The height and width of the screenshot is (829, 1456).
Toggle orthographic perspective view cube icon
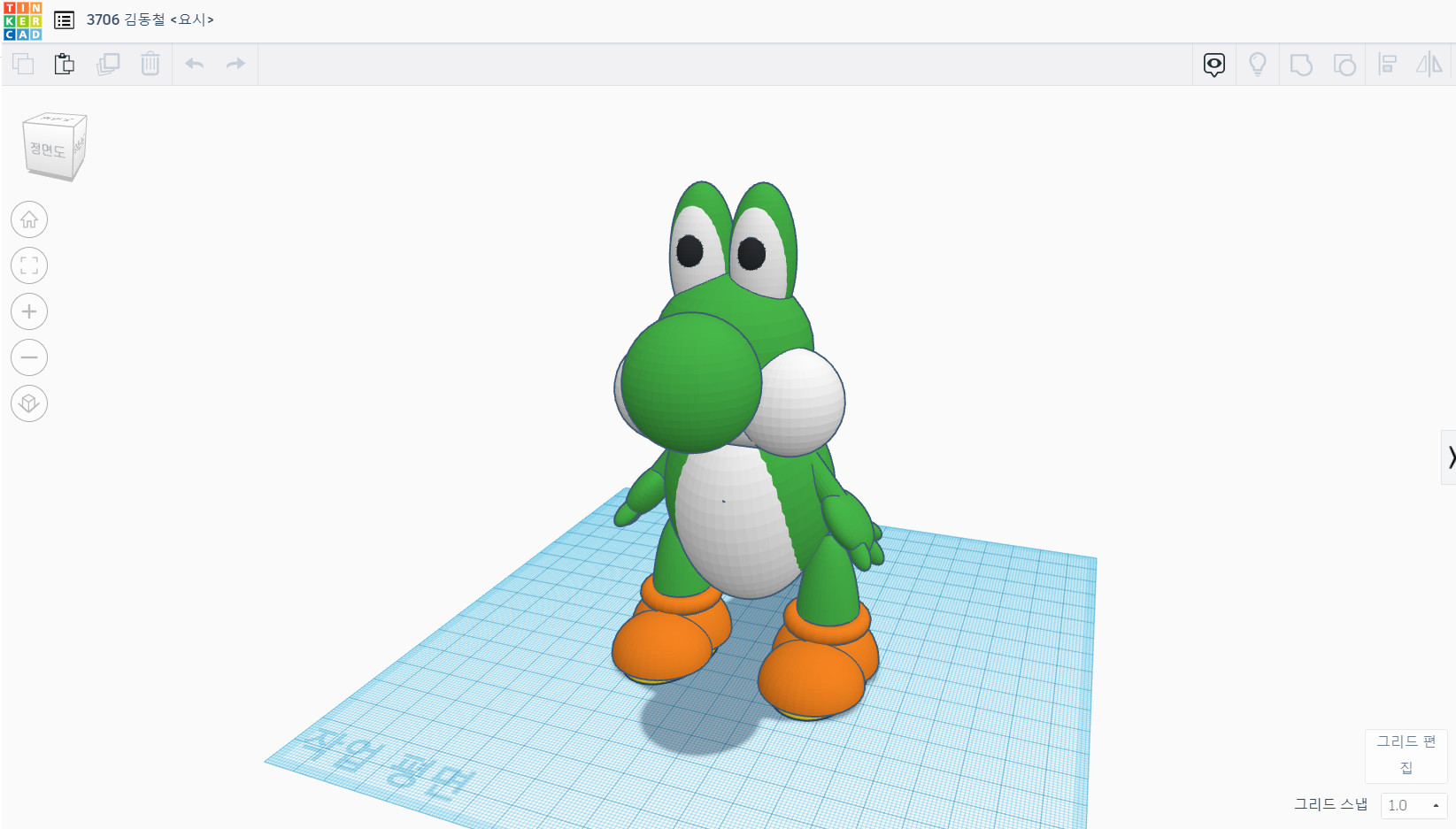coord(29,403)
